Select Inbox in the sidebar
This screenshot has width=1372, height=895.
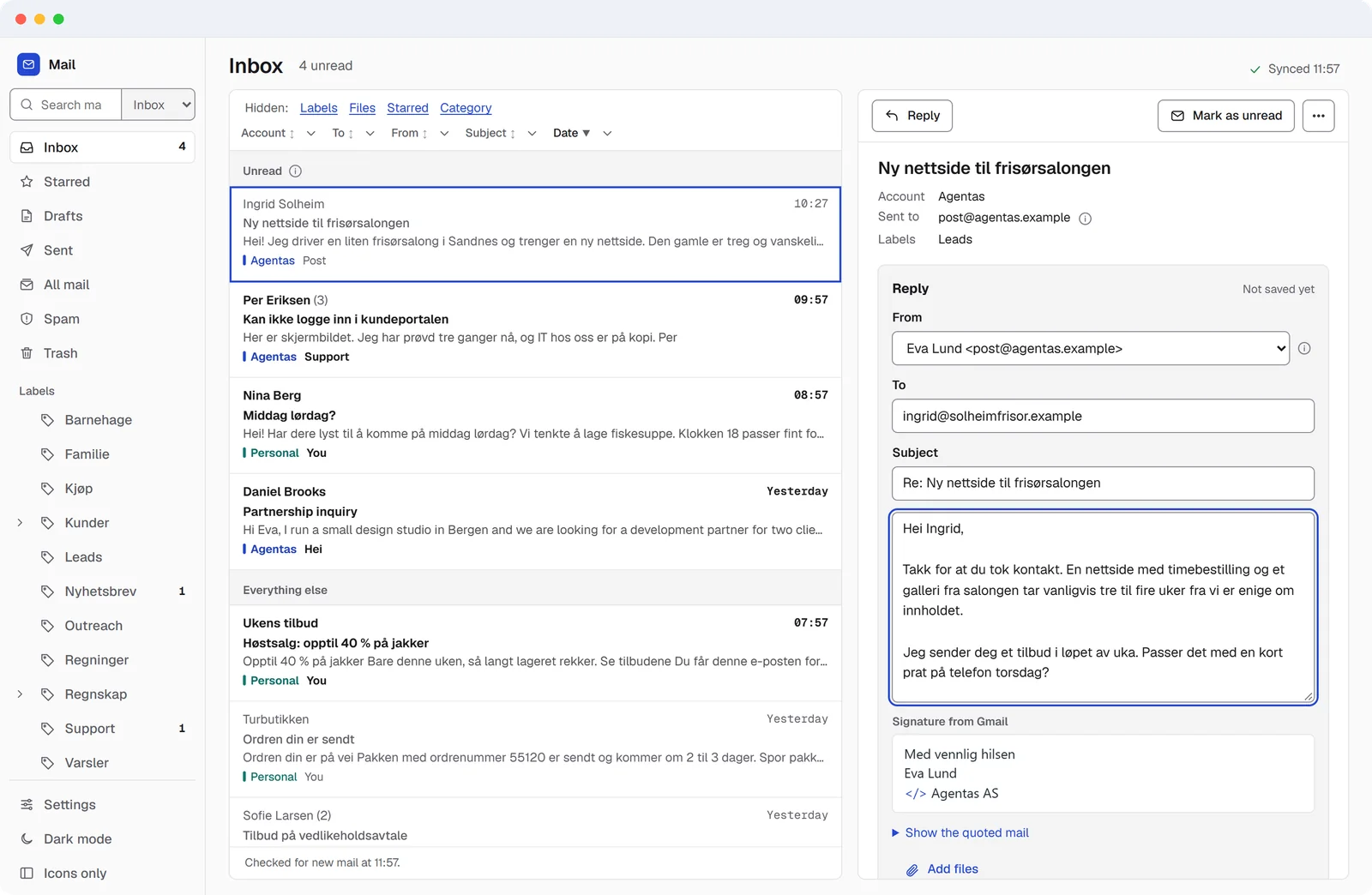pos(102,147)
